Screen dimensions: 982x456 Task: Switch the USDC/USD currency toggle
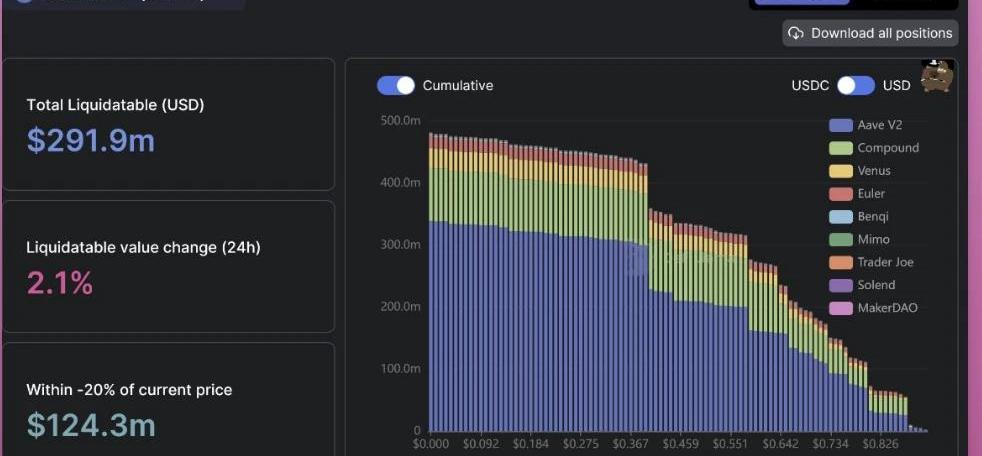tap(855, 85)
